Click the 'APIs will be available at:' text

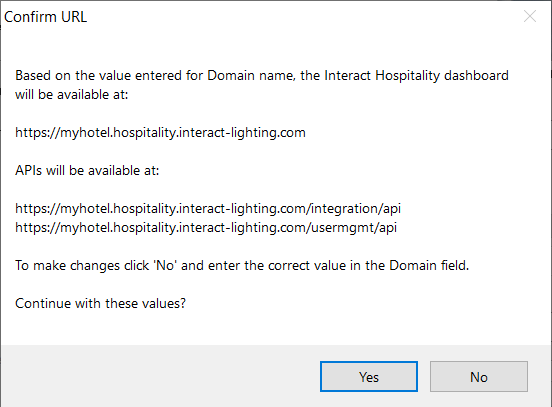[x=87, y=171]
